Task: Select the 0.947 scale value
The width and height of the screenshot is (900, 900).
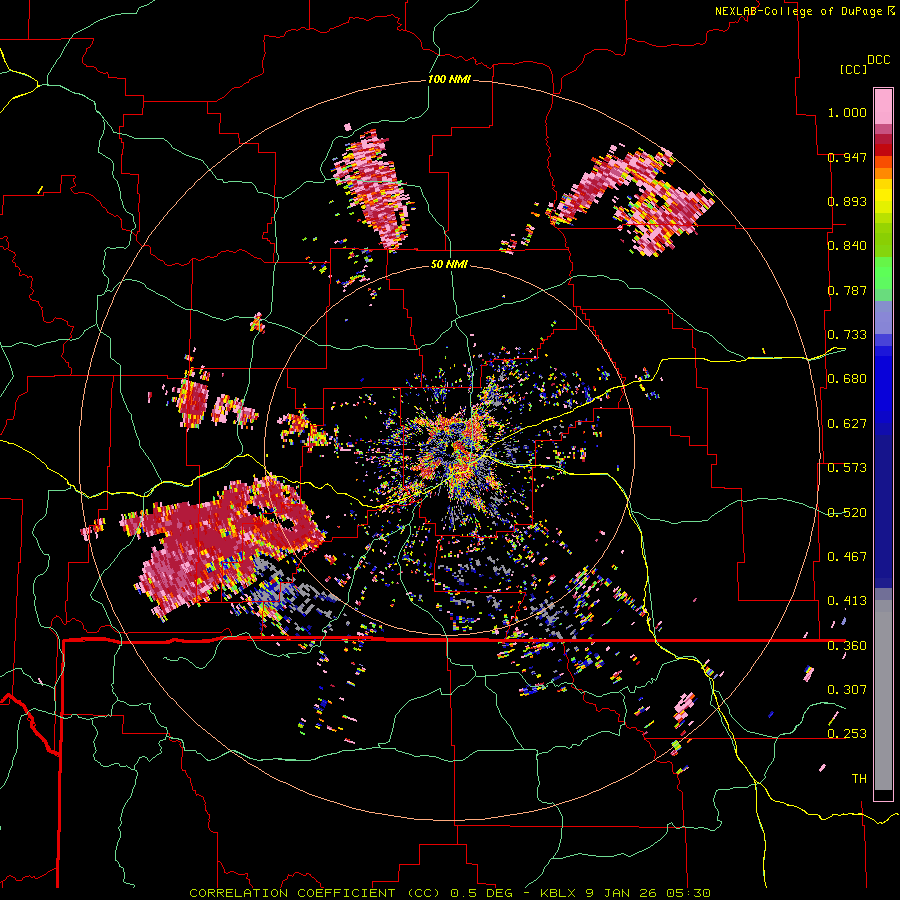Action: pos(847,157)
